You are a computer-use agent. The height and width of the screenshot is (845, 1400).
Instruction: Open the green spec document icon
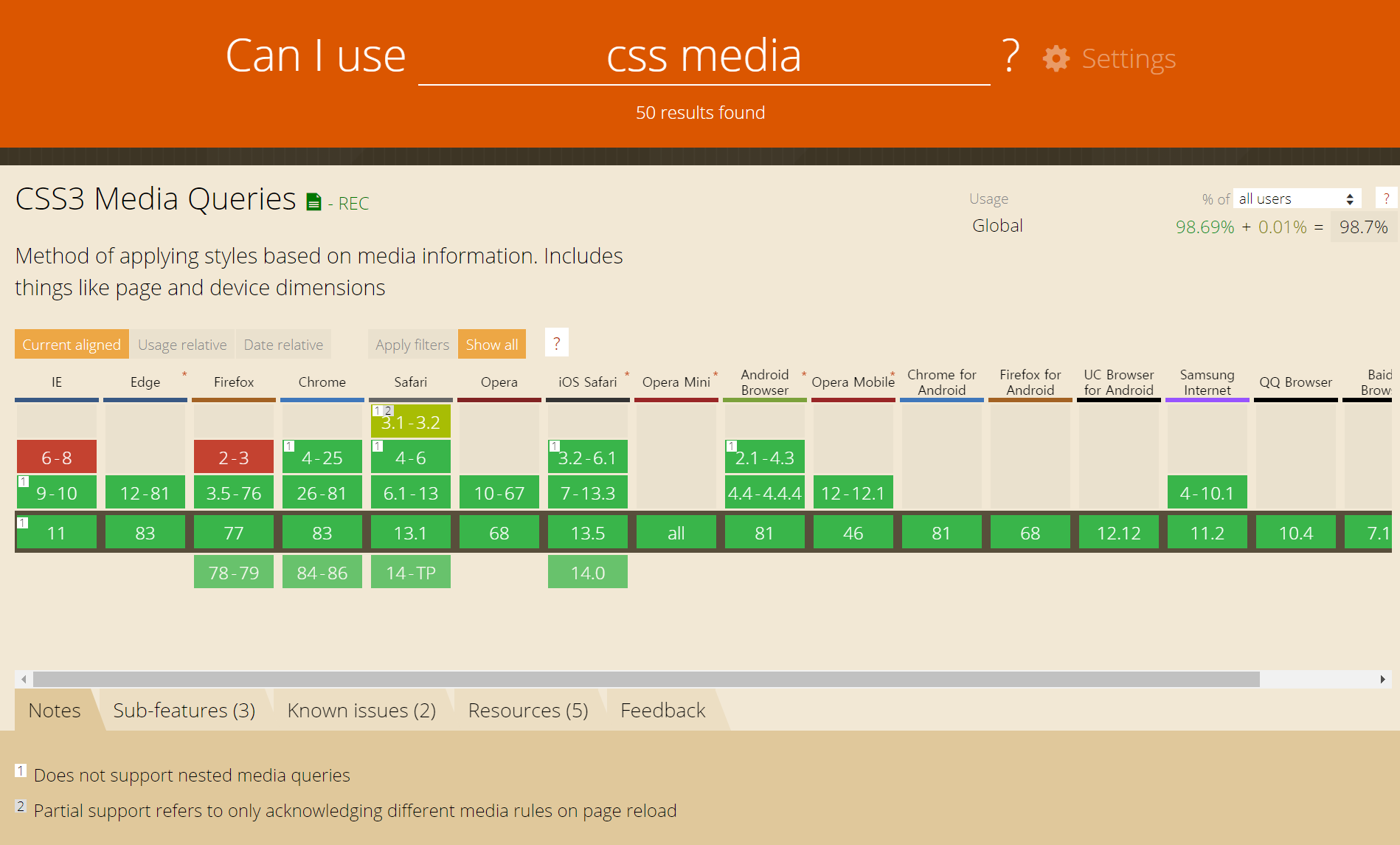pos(313,201)
